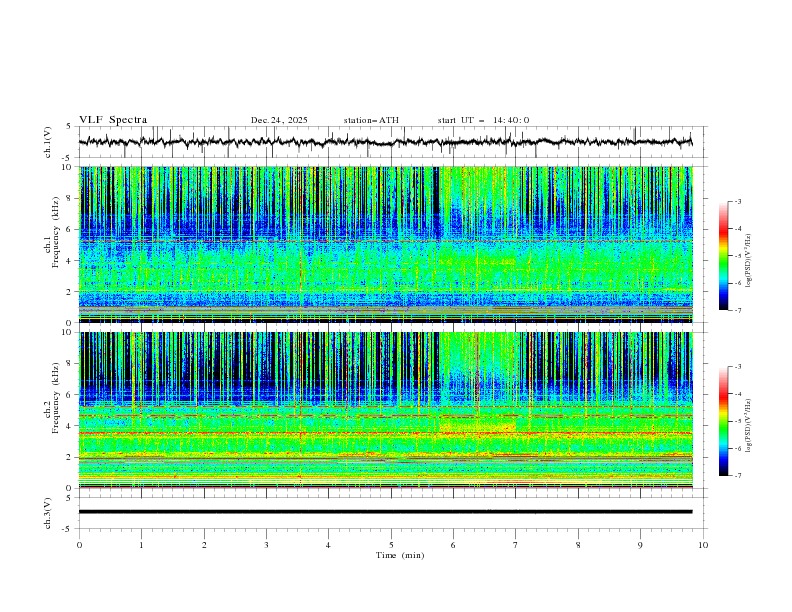Click the "station=ATH" header label
This screenshot has height=612, width=792.
tap(371, 120)
